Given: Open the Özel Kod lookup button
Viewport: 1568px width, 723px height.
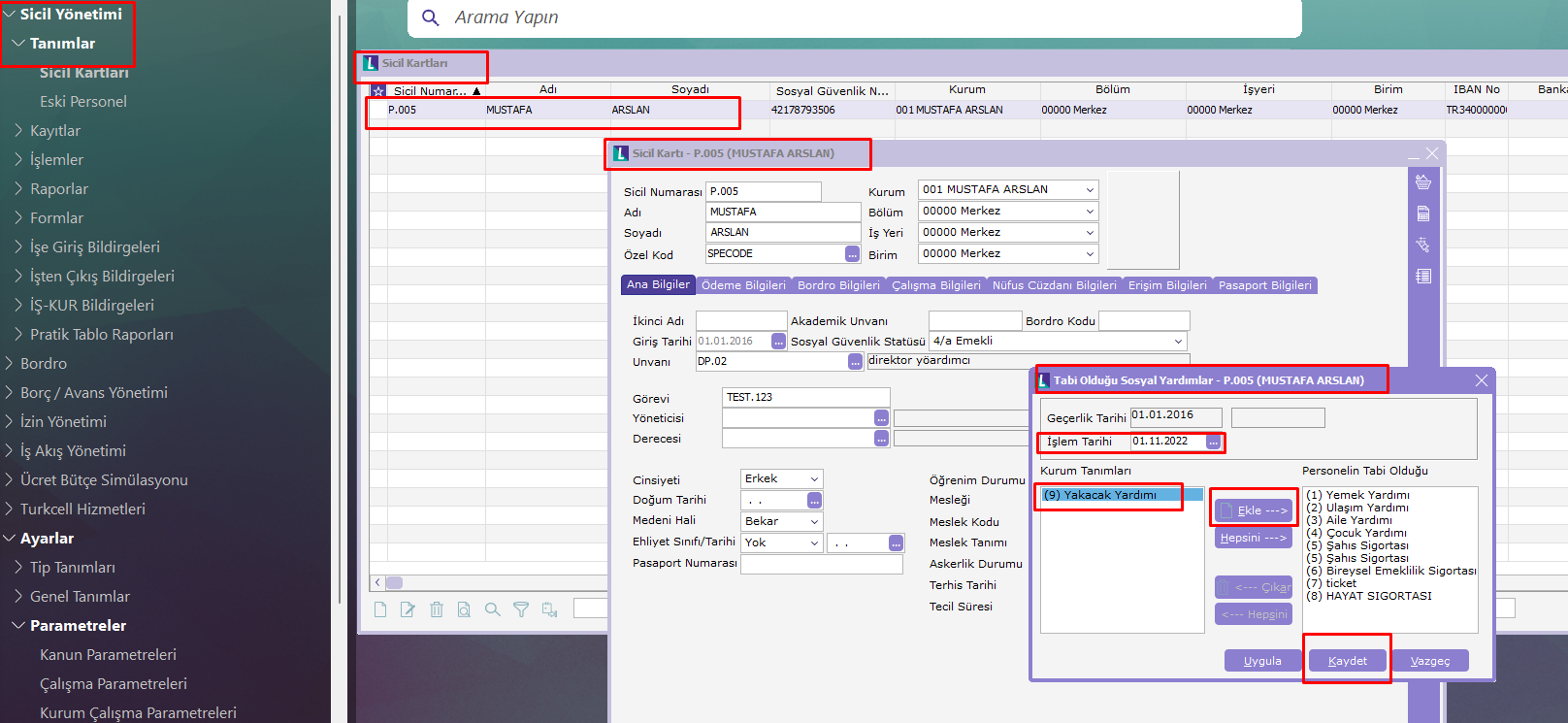Looking at the screenshot, I should click(852, 254).
